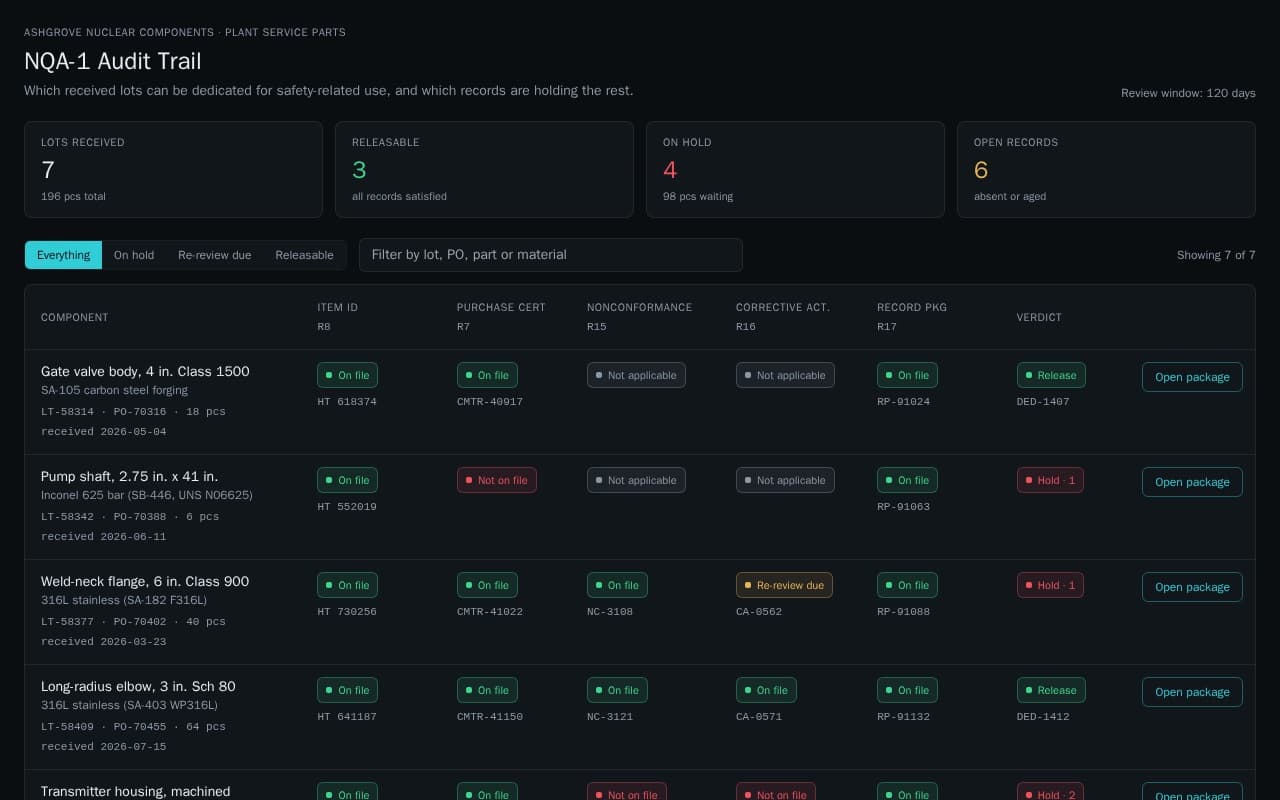1280x800 pixels.
Task: Open package for Gate valve body row
Action: click(x=1192, y=377)
